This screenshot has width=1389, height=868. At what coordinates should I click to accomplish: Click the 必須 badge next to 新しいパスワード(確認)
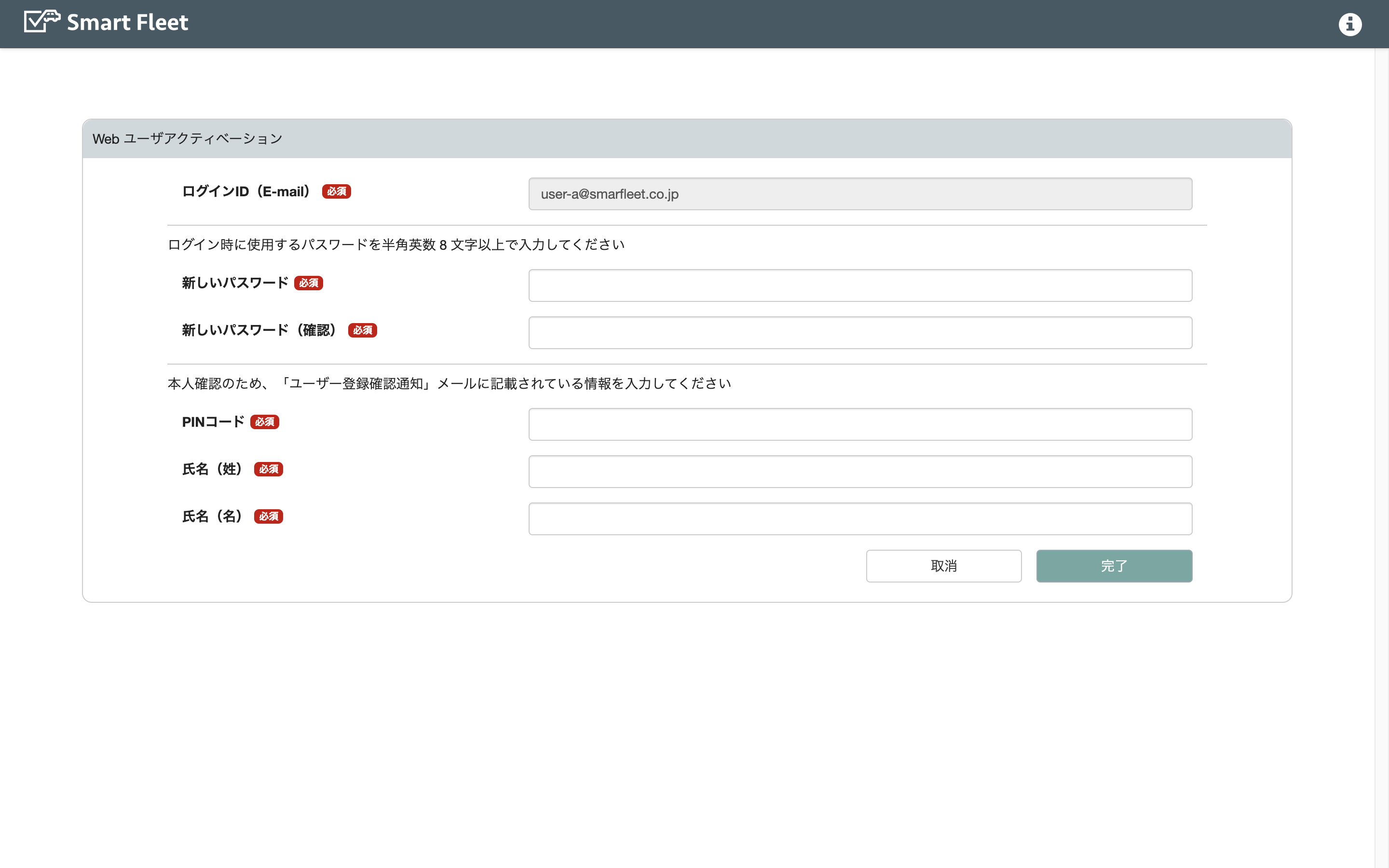(363, 330)
